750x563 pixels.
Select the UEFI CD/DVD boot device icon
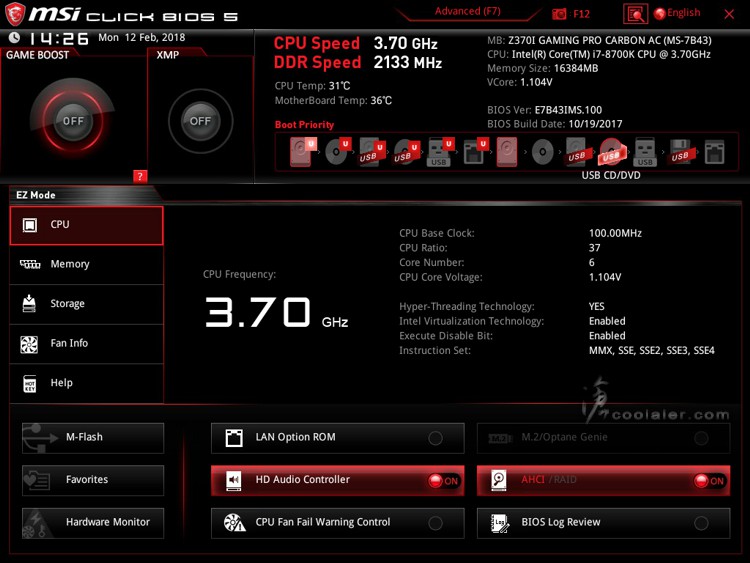tap(338, 152)
